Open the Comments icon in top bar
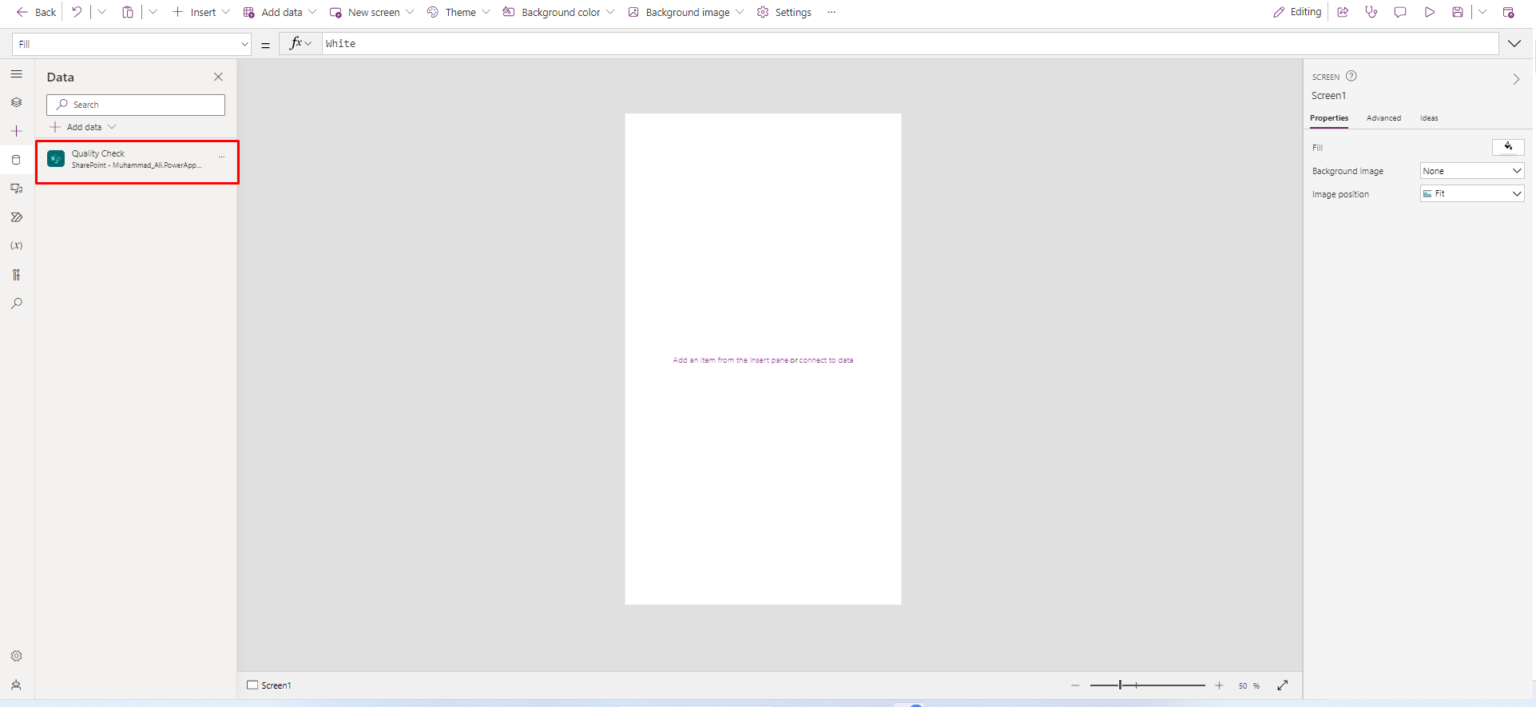Image resolution: width=1536 pixels, height=707 pixels. (1400, 11)
